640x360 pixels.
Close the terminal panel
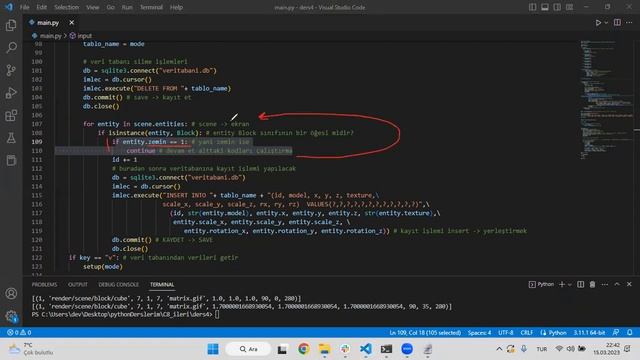[629, 284]
